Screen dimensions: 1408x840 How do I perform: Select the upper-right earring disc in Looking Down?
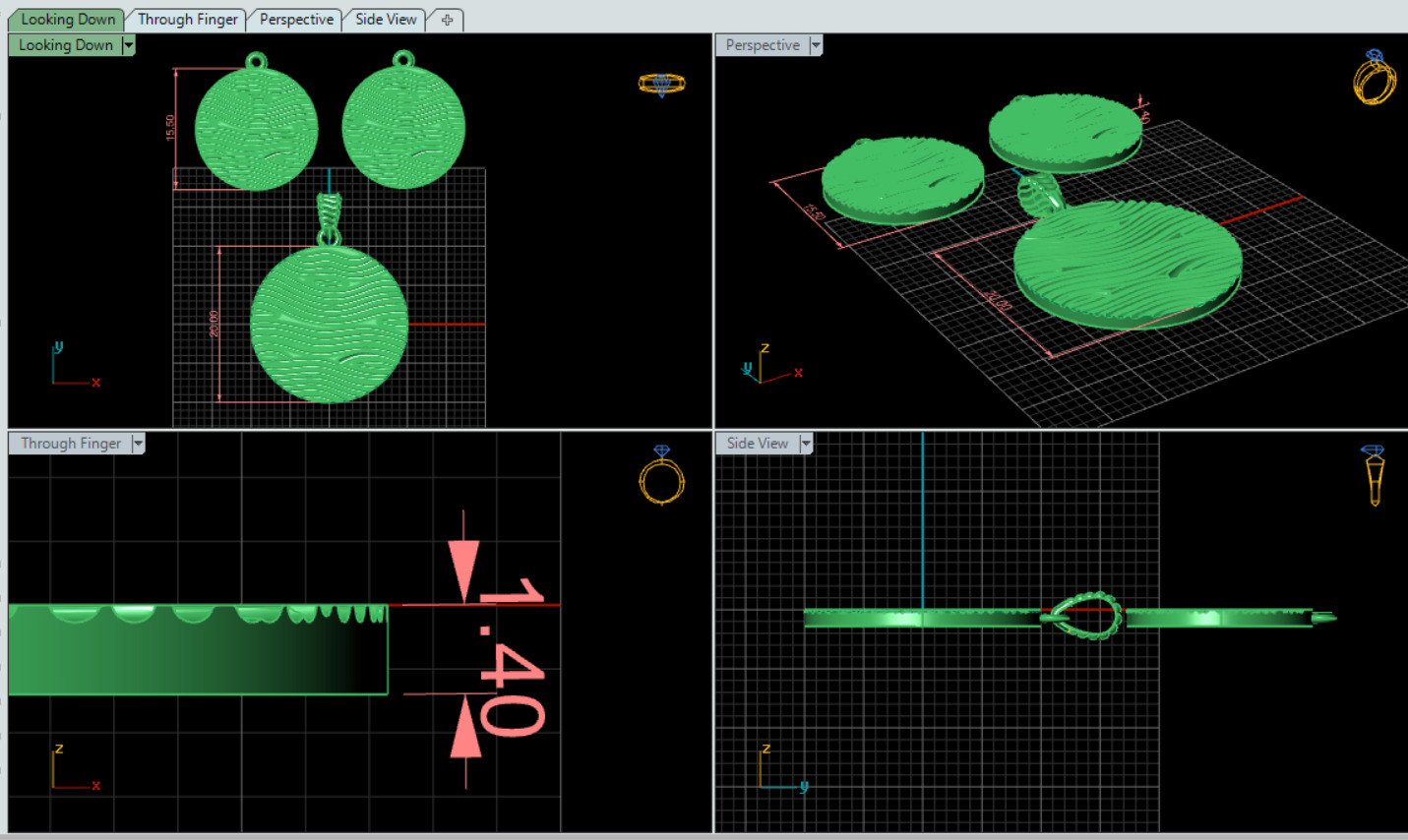pos(403,128)
